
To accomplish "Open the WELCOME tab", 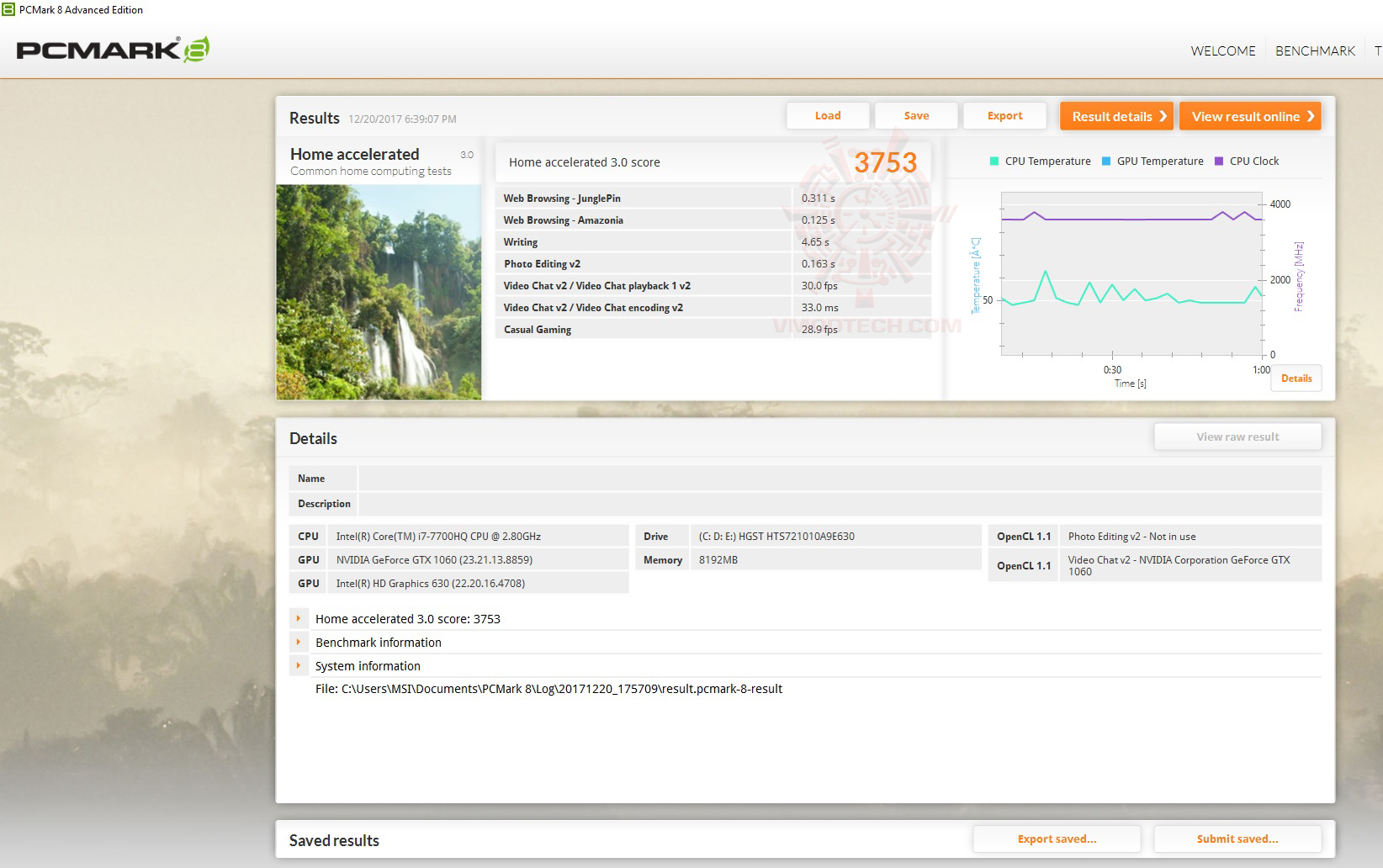I will 1223,50.
